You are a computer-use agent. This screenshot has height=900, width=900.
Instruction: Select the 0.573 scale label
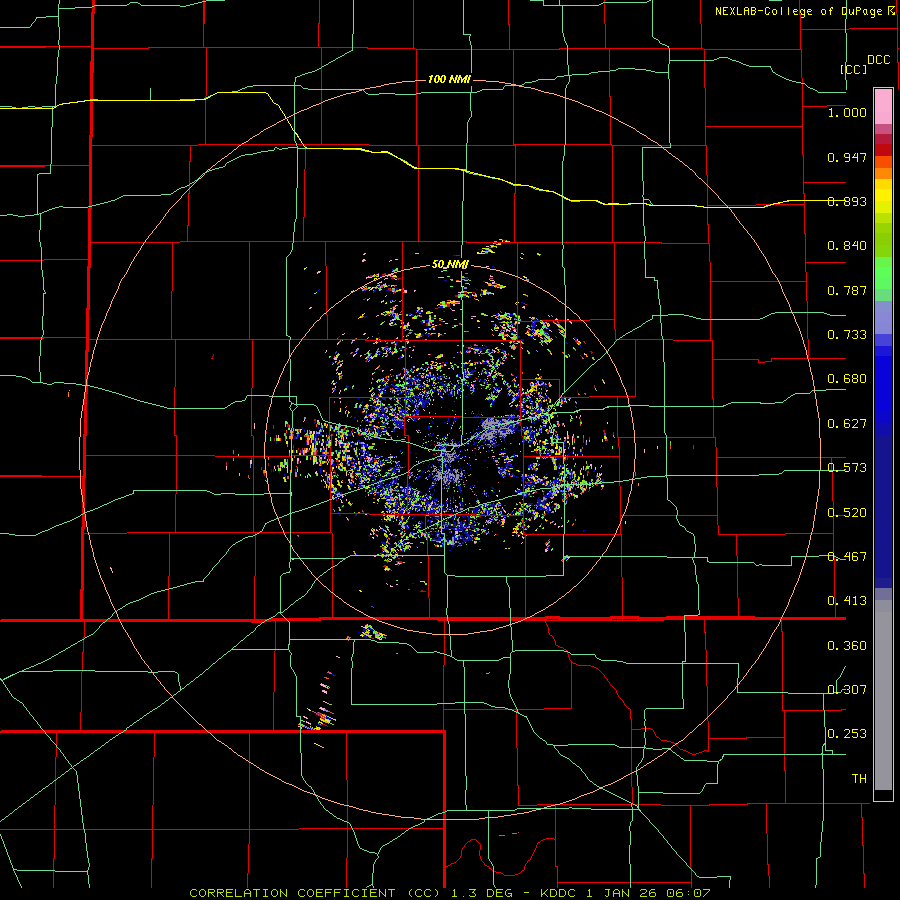pyautogui.click(x=847, y=468)
